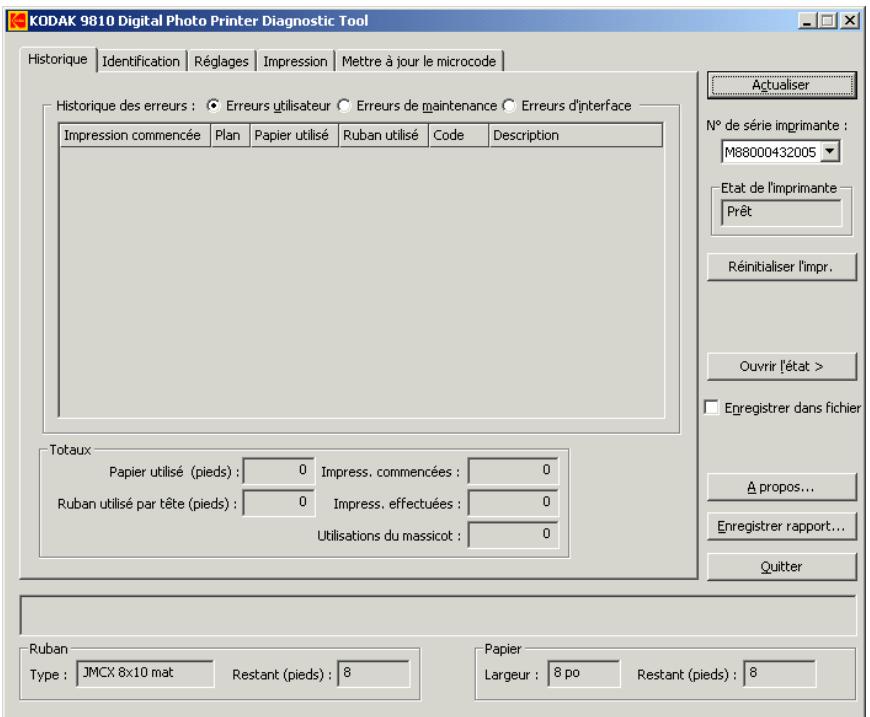870x717 pixels.
Task: Click the Papier utilisé (pieds) total field
Action: click(x=279, y=471)
